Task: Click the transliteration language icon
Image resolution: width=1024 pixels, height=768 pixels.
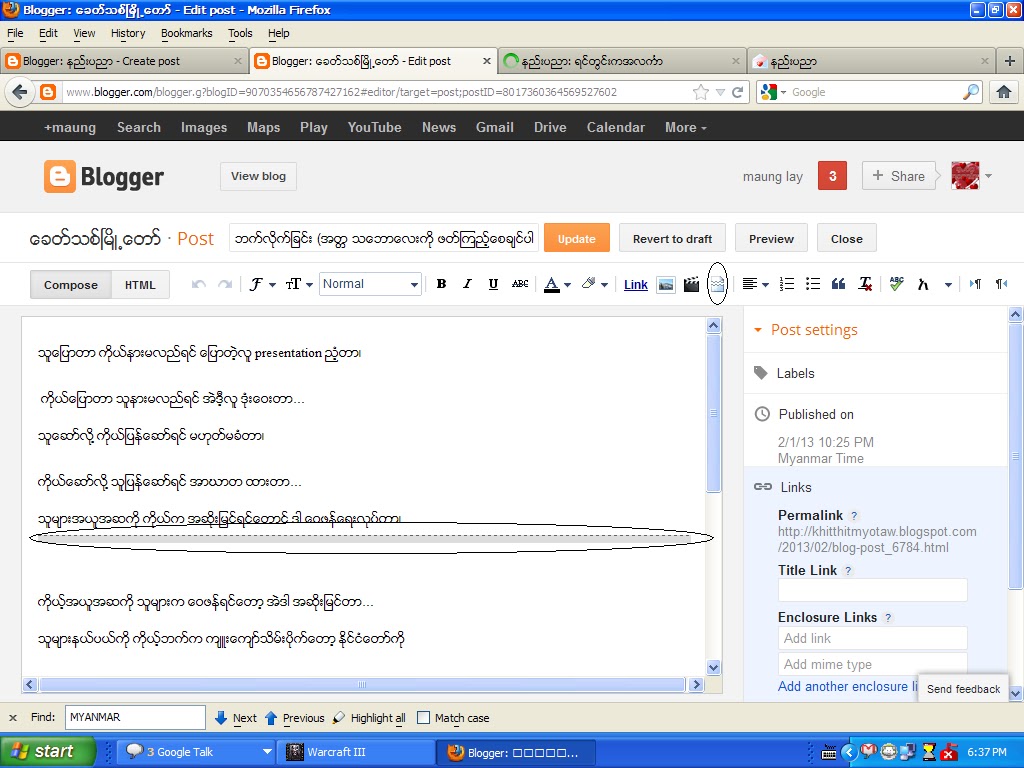Action: point(923,284)
